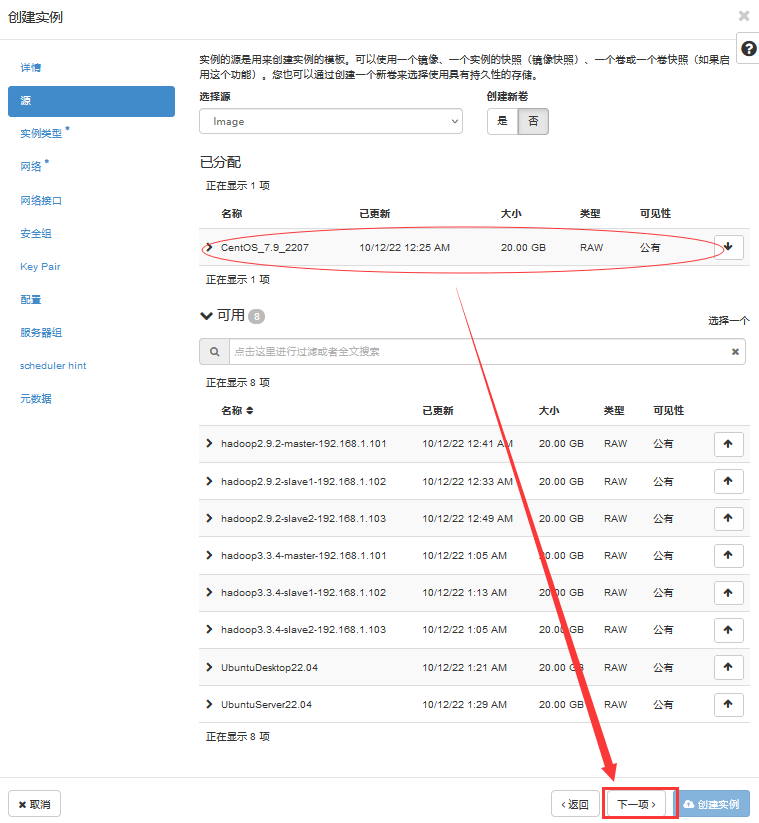Go to the 实例类型 step

(x=41, y=133)
